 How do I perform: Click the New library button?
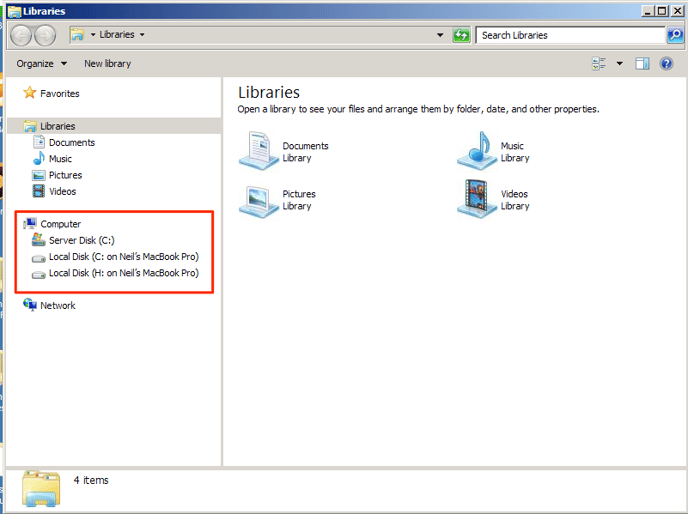107,64
